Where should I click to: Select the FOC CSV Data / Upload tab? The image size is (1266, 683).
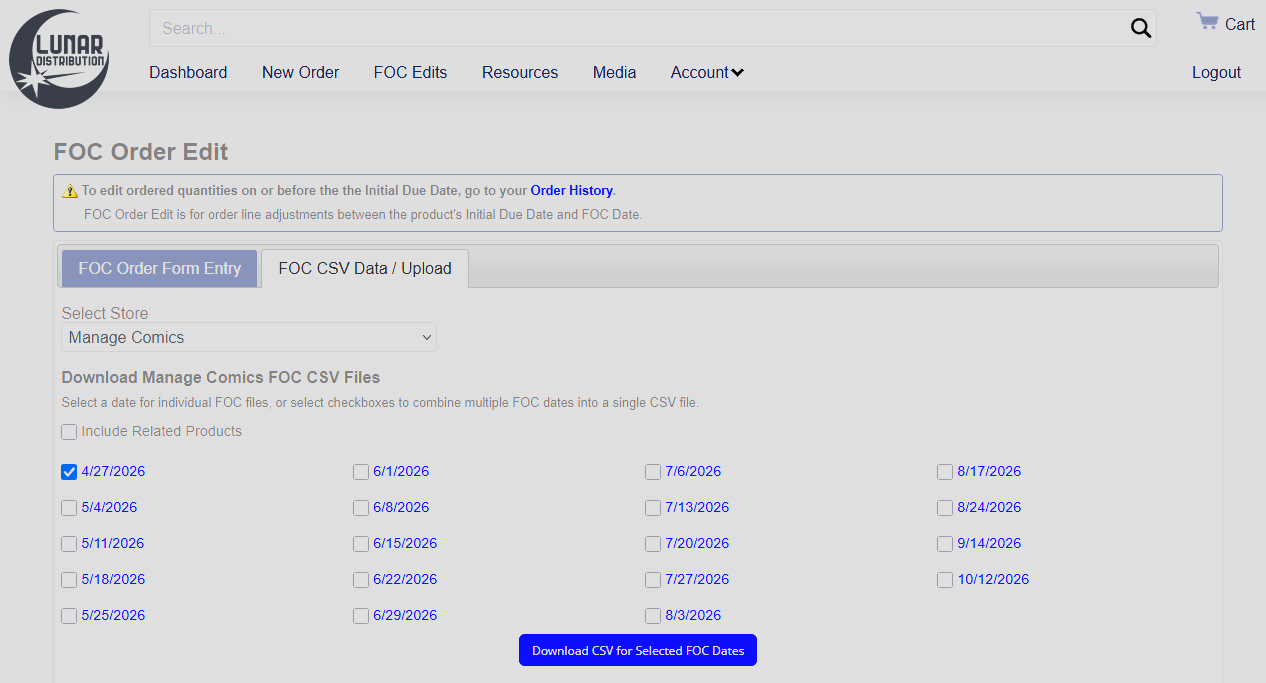pos(365,268)
